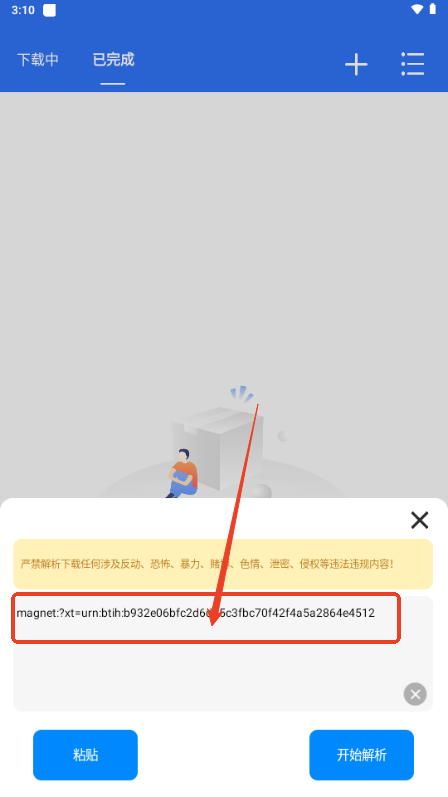The image size is (448, 797).
Task: Tap the 3:10 clock in status bar
Action: [x=23, y=10]
